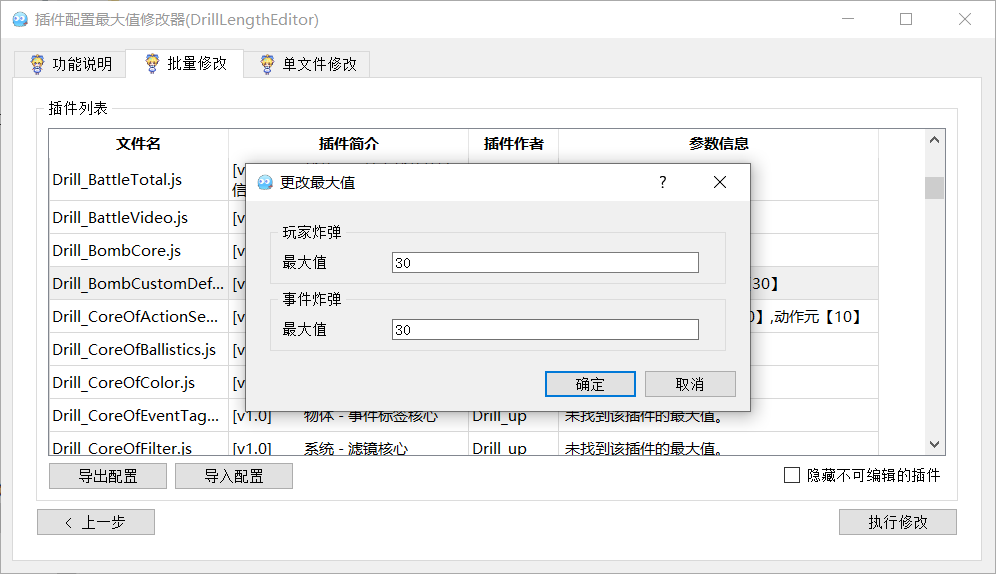Click the 执行修改 button
This screenshot has height=574, width=996.
897,522
